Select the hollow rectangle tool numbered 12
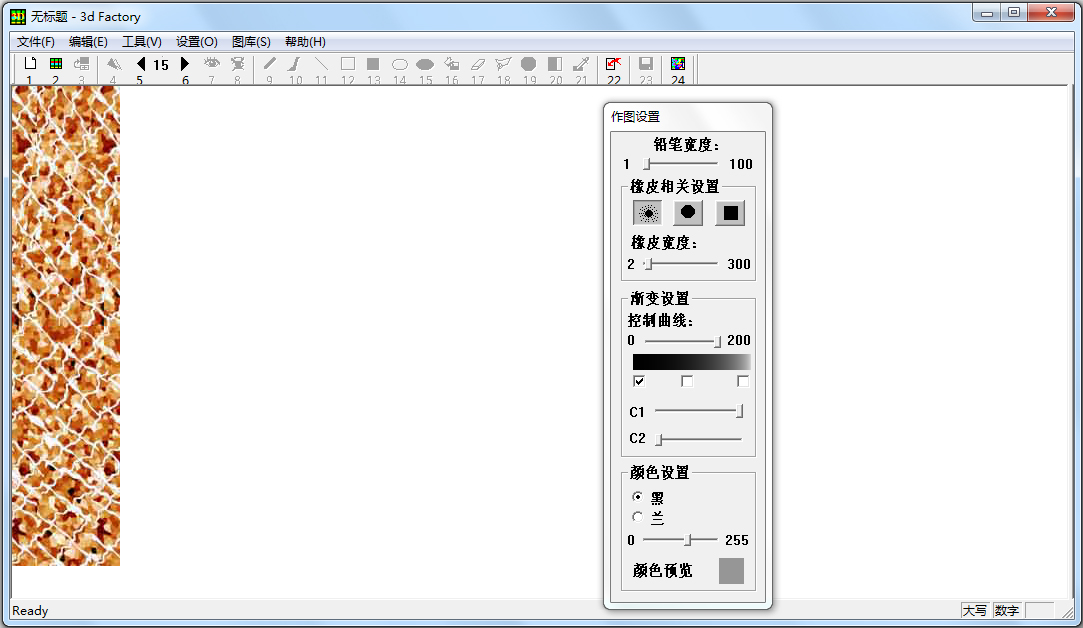Viewport: 1083px width, 628px height. pos(347,64)
